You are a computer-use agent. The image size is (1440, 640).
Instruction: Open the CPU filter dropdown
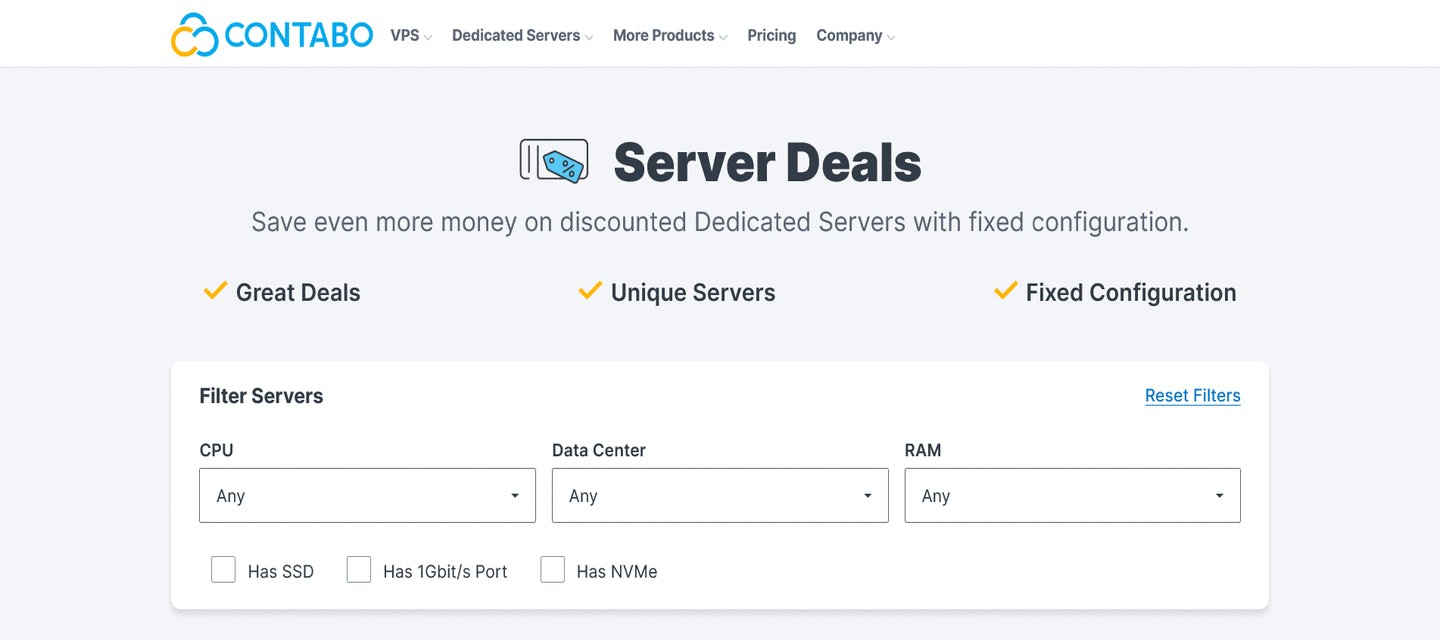tap(367, 495)
